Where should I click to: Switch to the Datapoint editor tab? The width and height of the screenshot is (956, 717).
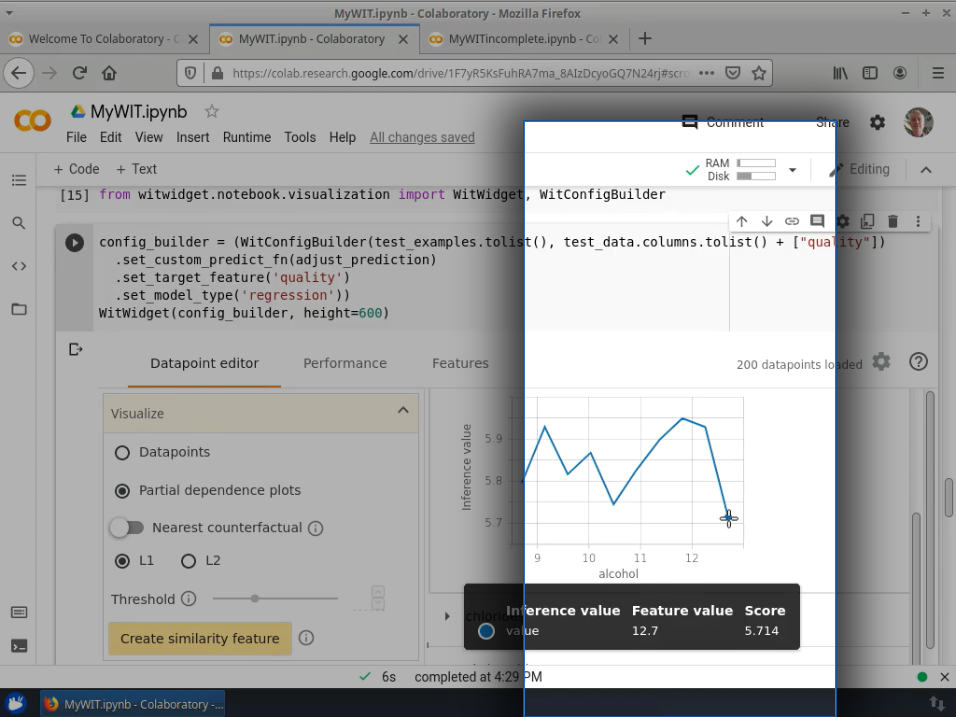pyautogui.click(x=204, y=363)
